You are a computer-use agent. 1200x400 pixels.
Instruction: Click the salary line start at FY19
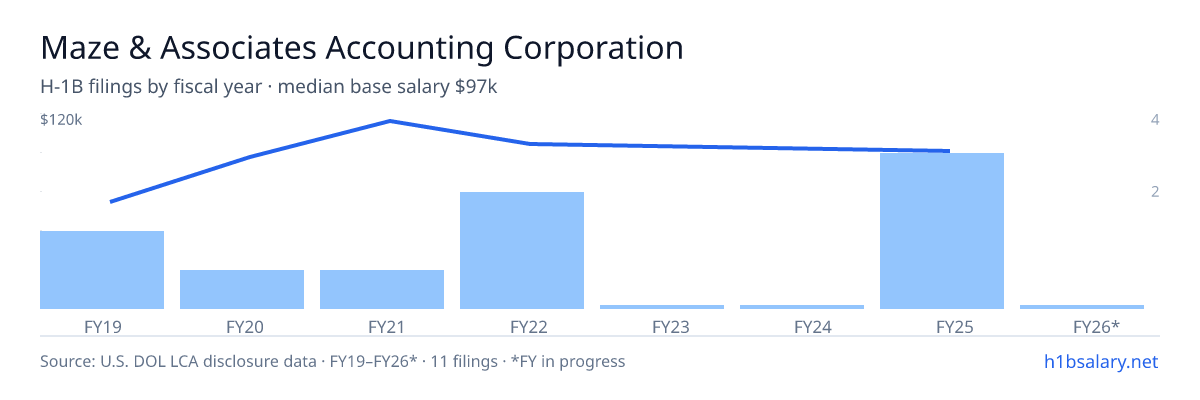coord(111,202)
